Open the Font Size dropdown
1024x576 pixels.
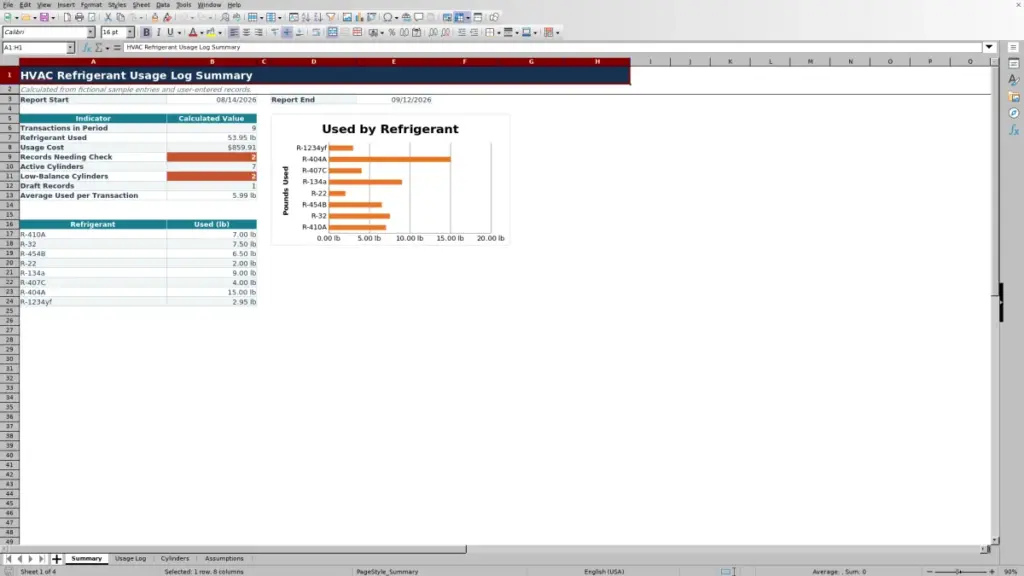coord(130,32)
